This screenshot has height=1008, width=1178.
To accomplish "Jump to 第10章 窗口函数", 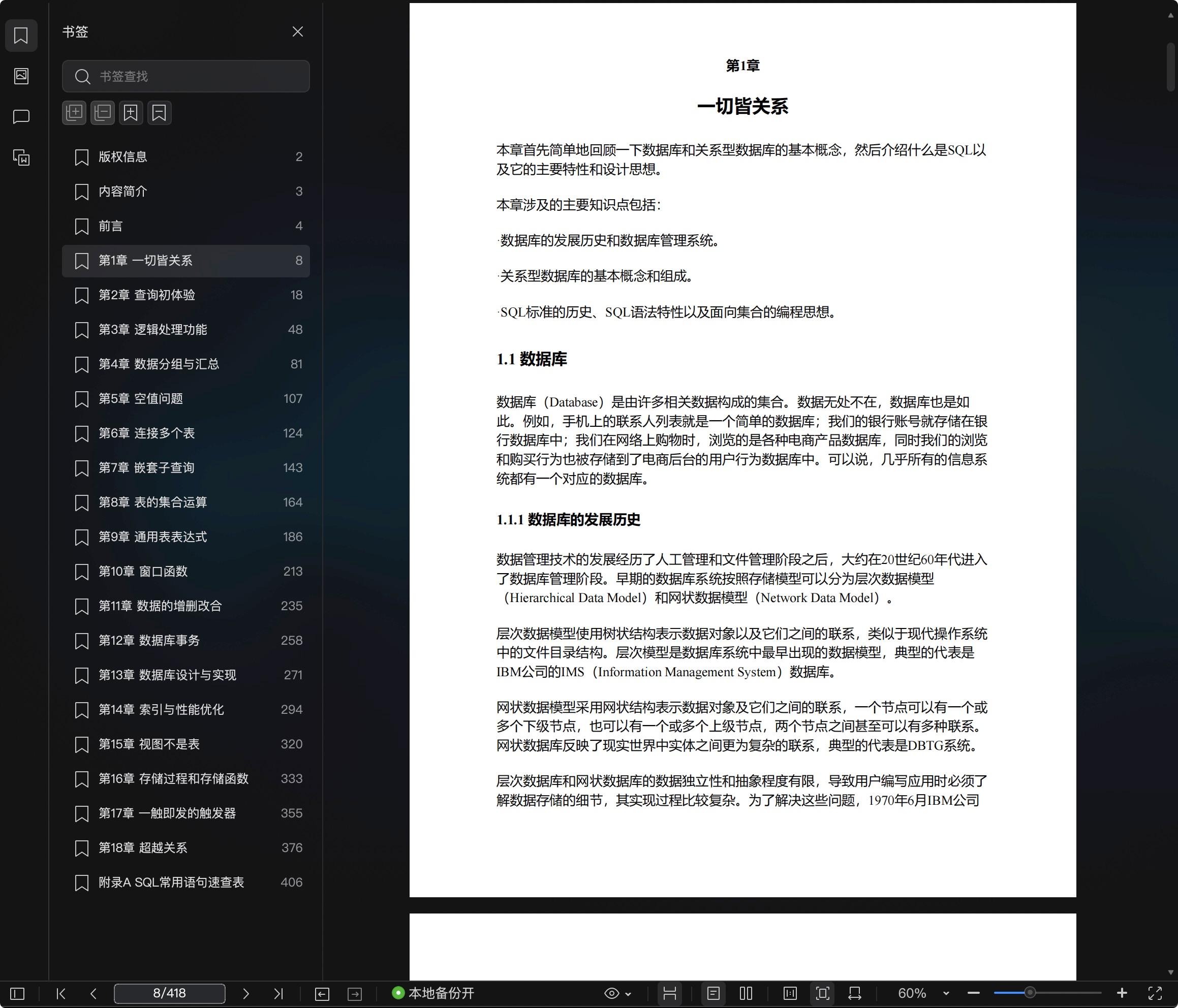I will click(186, 572).
